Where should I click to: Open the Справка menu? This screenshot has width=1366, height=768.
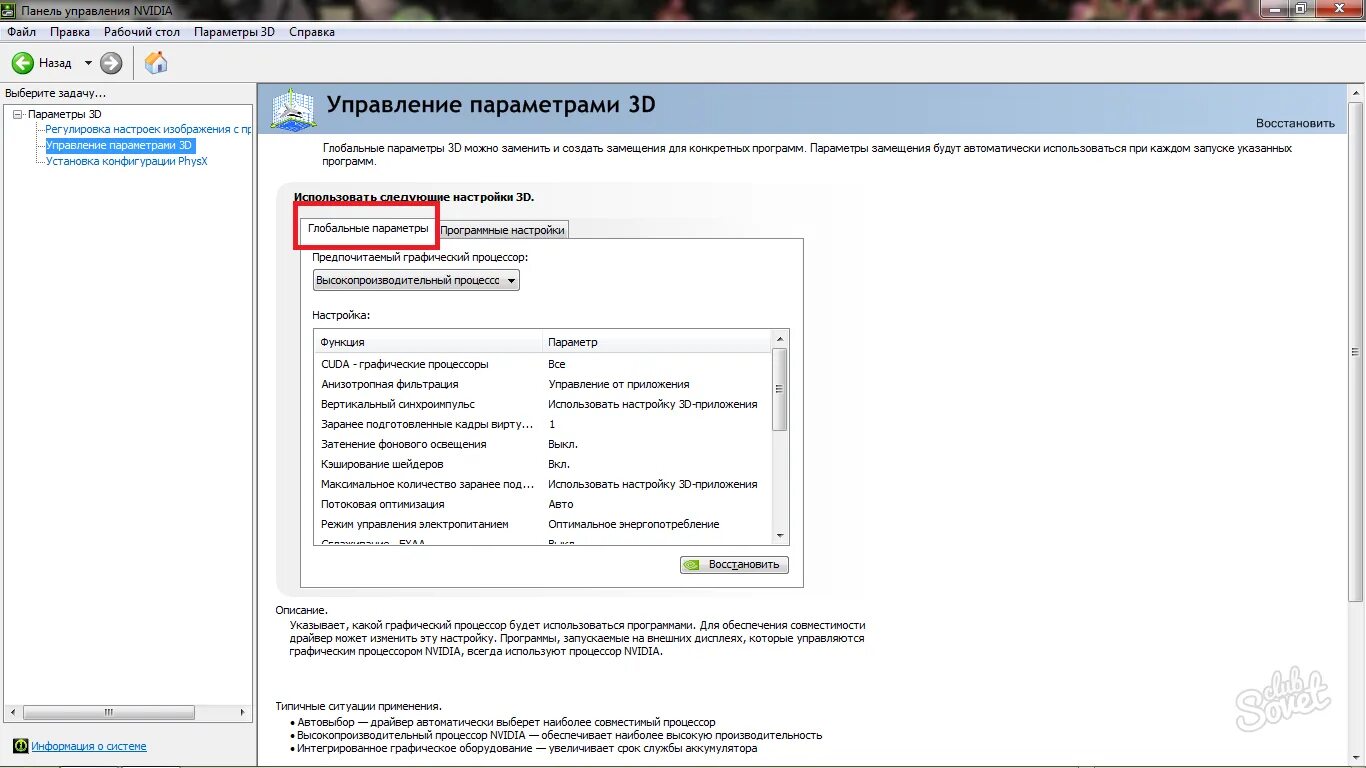(x=312, y=32)
